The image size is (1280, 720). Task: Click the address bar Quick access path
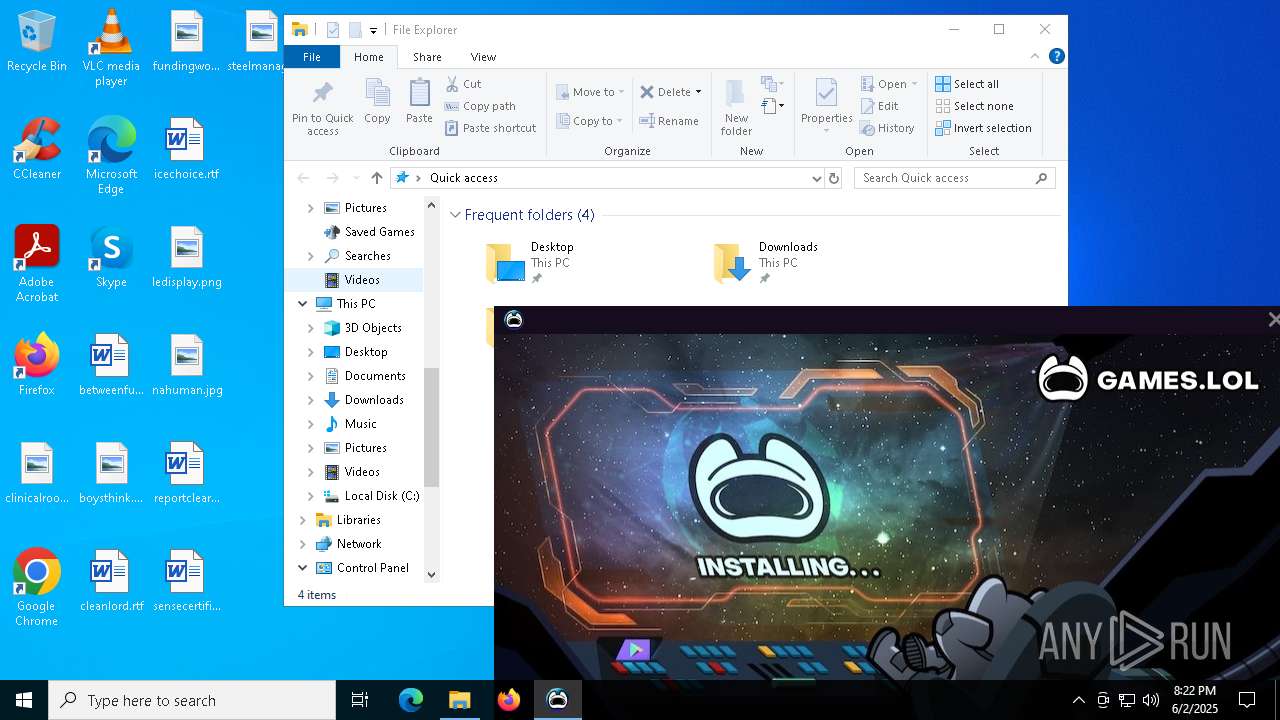coord(463,178)
